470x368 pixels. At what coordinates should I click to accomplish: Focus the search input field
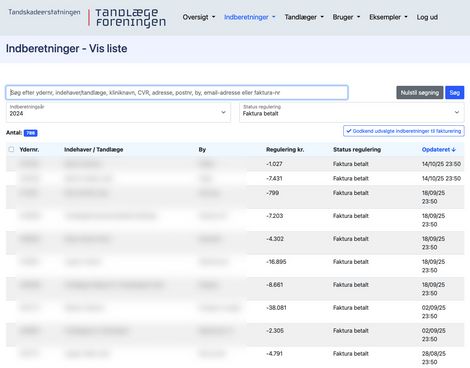pyautogui.click(x=177, y=92)
